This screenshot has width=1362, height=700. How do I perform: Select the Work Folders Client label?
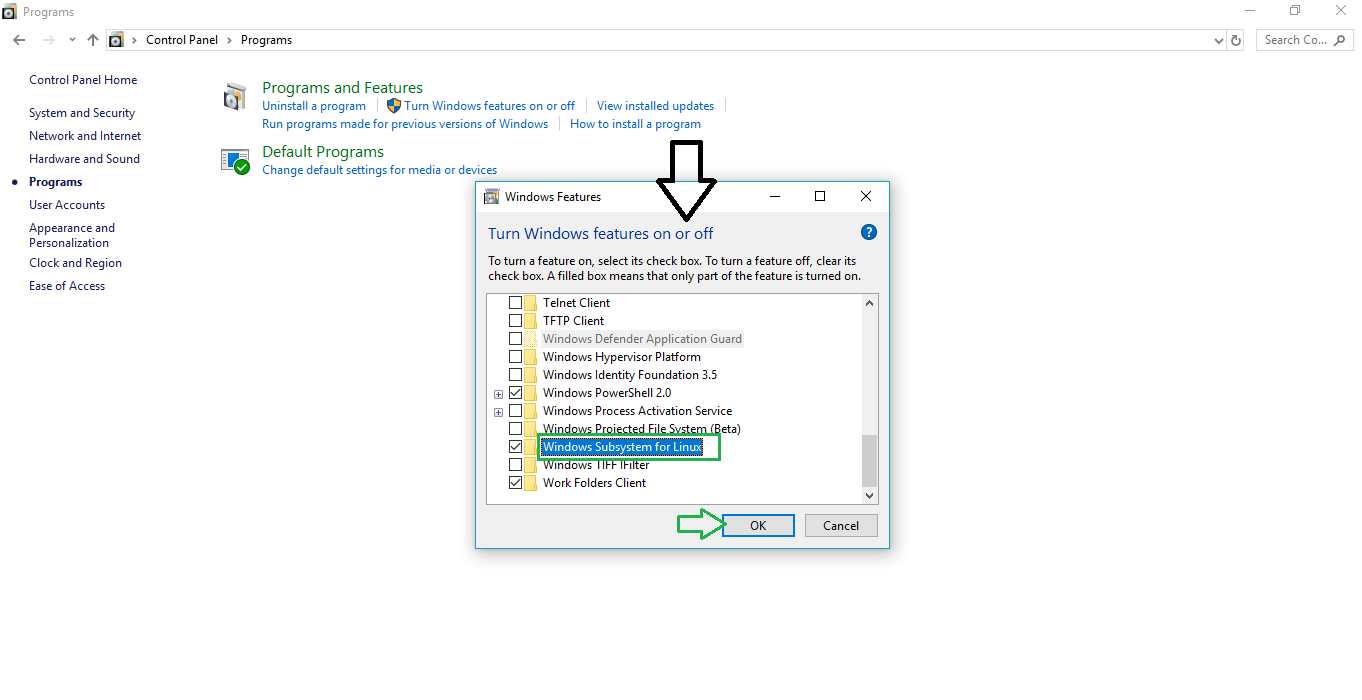pos(594,483)
